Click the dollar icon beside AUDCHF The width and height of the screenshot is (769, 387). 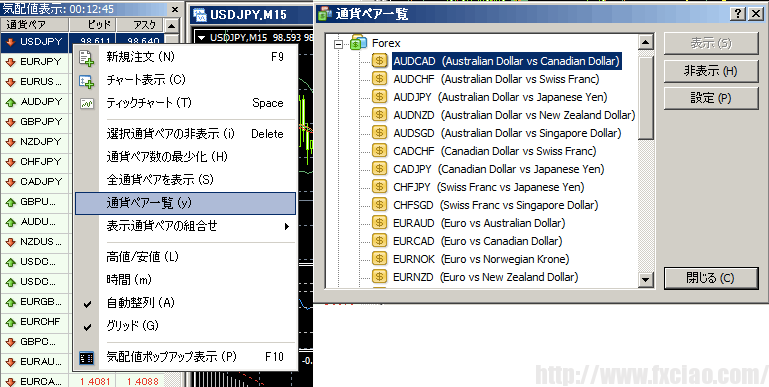tap(379, 78)
